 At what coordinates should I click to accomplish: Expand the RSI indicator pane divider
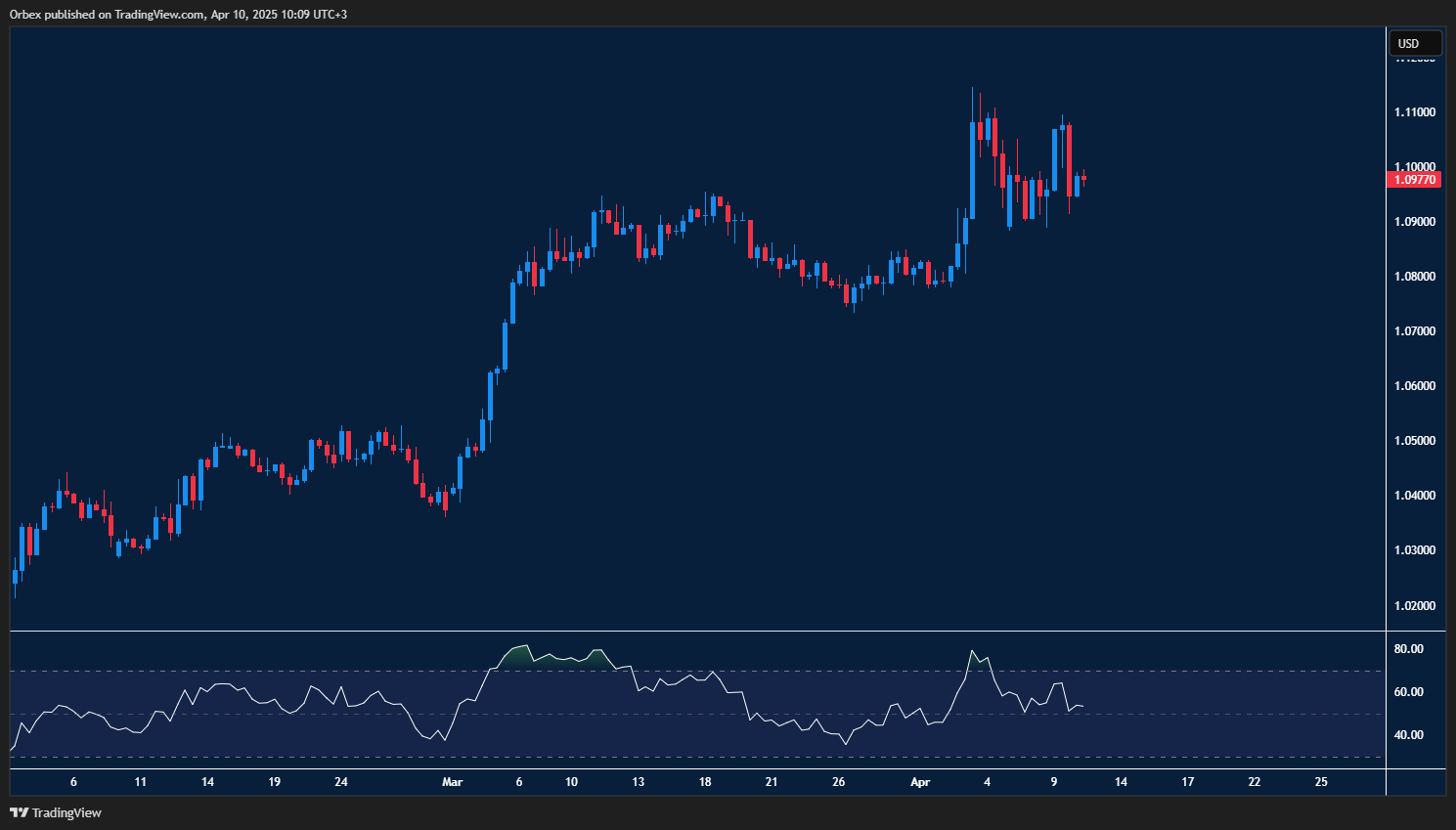coord(684,631)
